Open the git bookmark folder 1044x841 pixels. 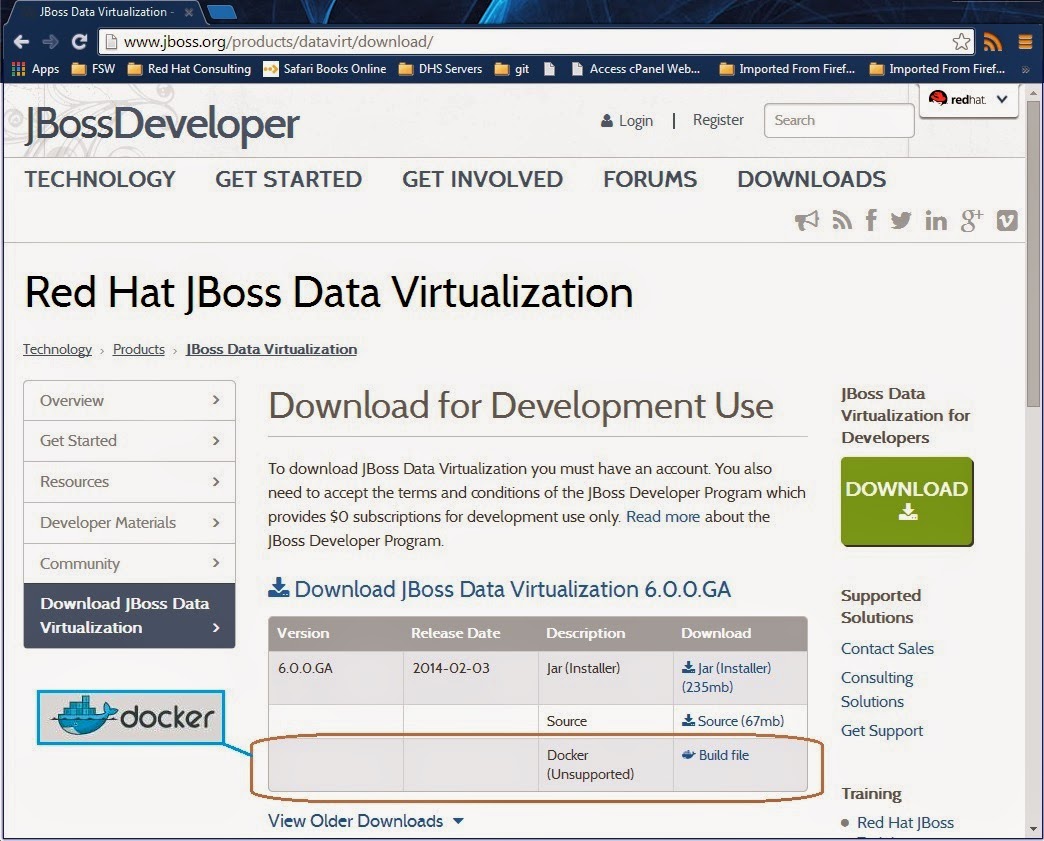512,69
